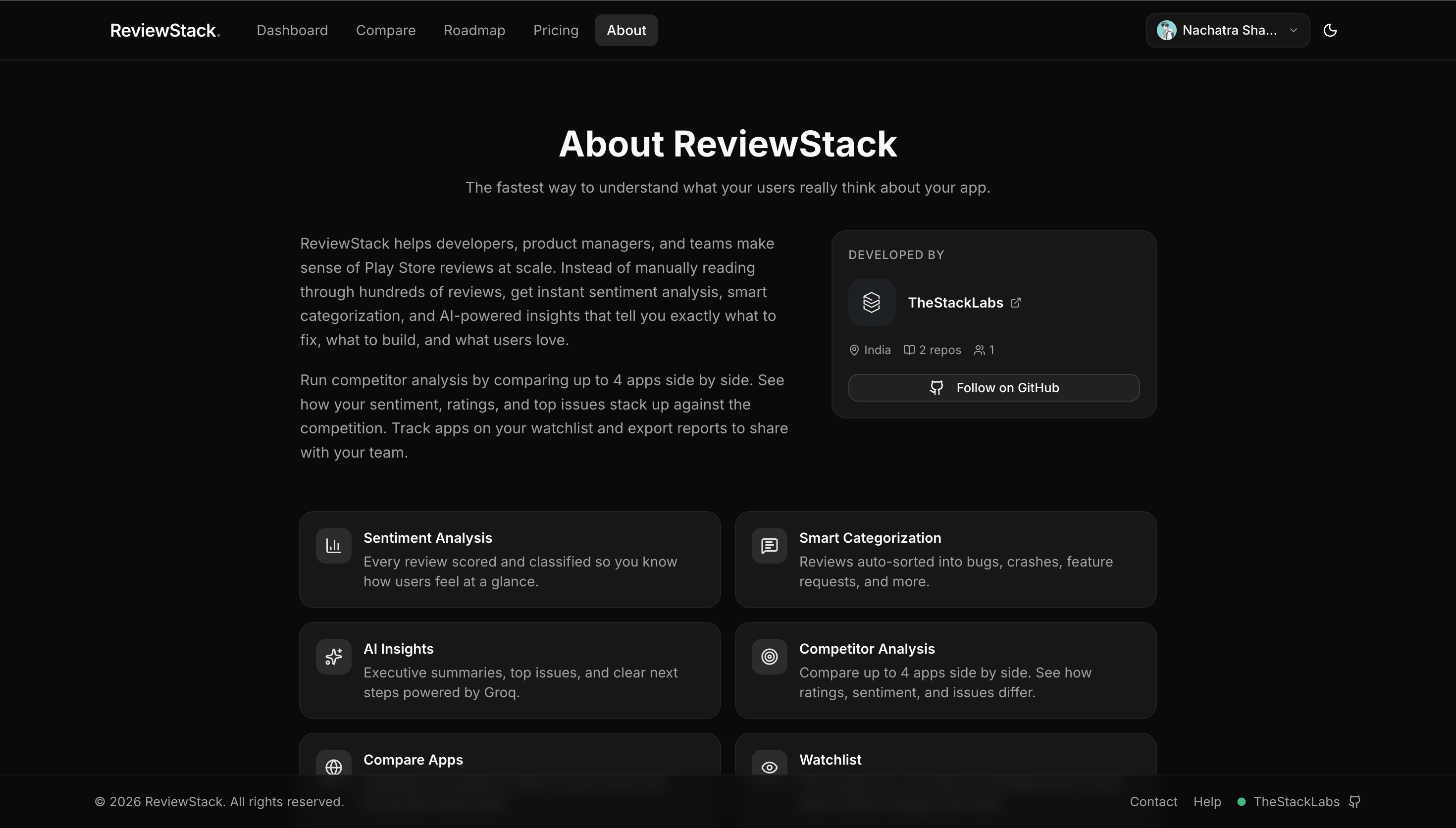Click the location pin icon next to India
Viewport: 1456px width, 828px height.
point(854,350)
